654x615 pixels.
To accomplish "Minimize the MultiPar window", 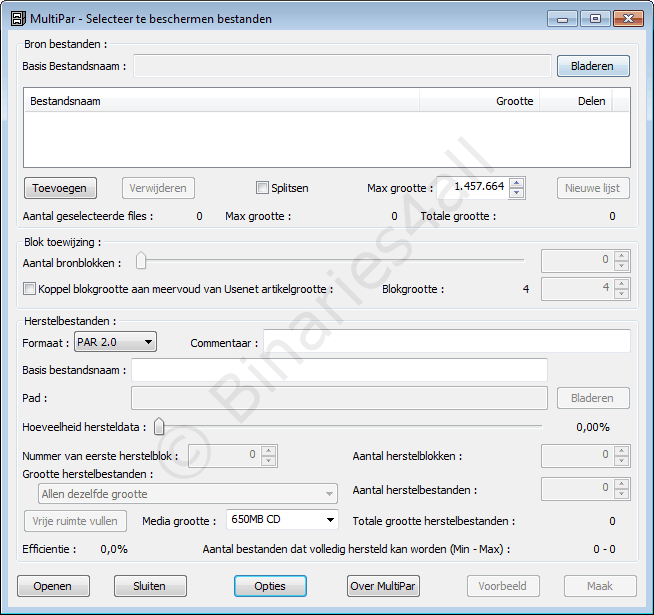I will 562,19.
